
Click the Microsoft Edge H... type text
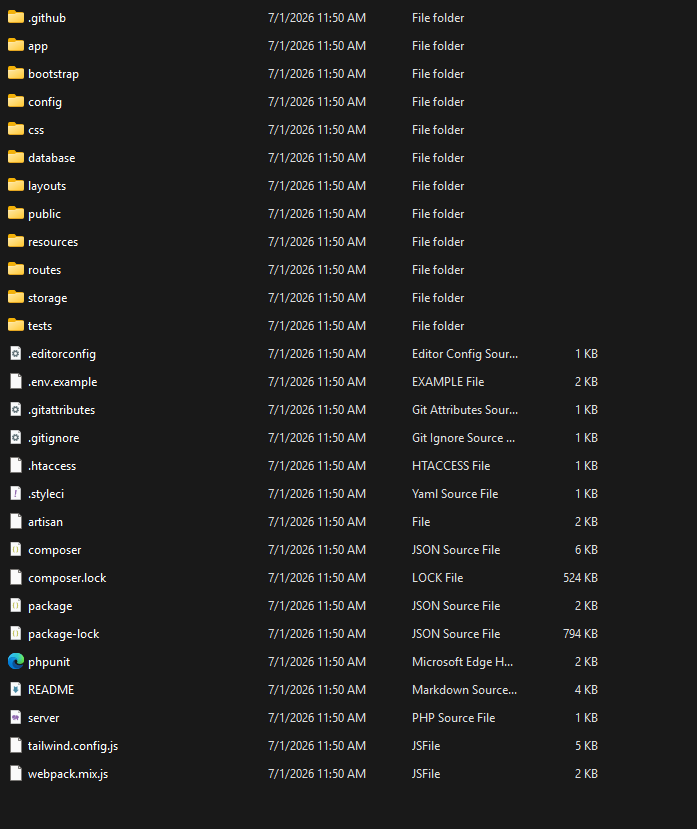tap(462, 662)
